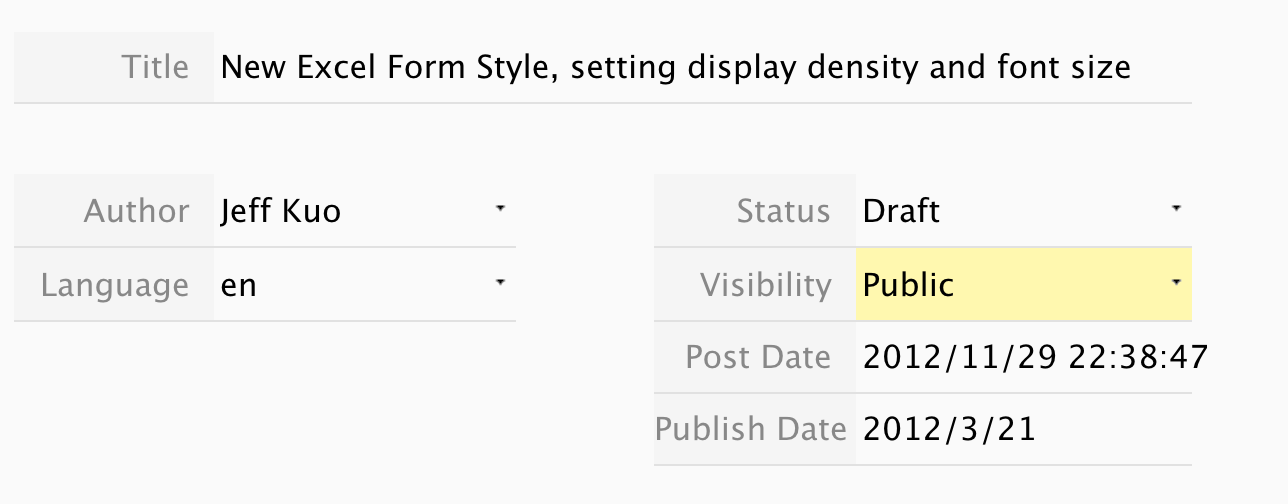
Task: Edit the Publish Date 2012/3/21 field
Action: 949,429
